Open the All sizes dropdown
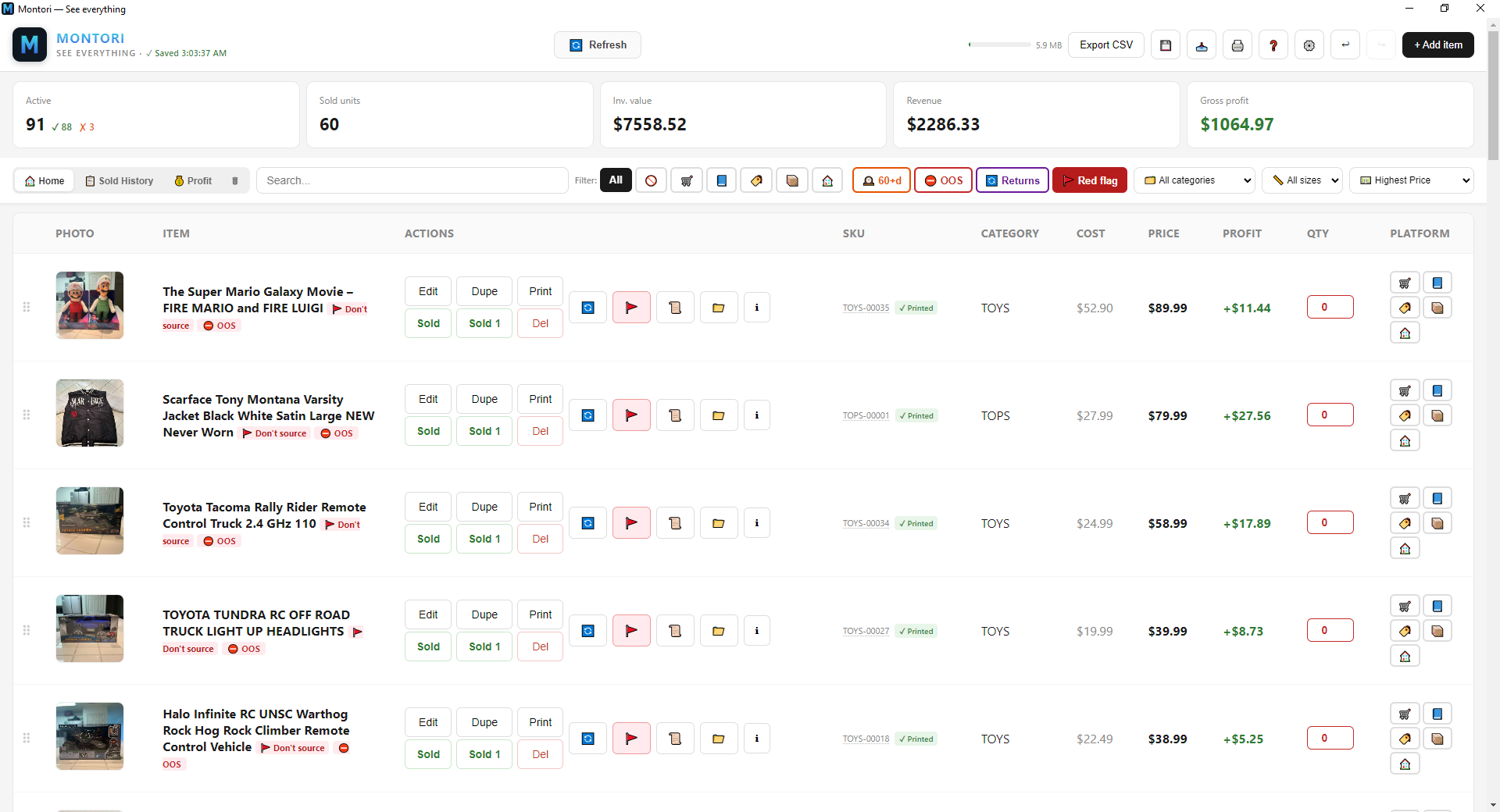1500x812 pixels. [1302, 180]
